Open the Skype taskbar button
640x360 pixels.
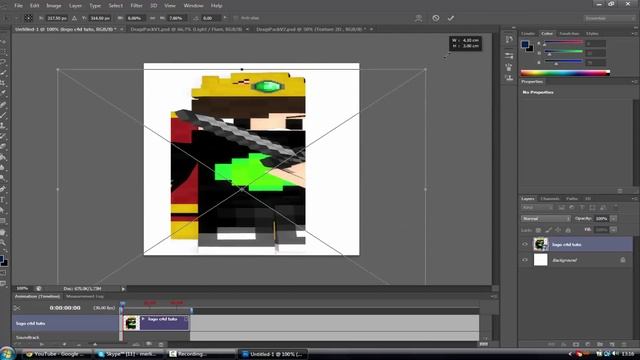[x=129, y=354]
